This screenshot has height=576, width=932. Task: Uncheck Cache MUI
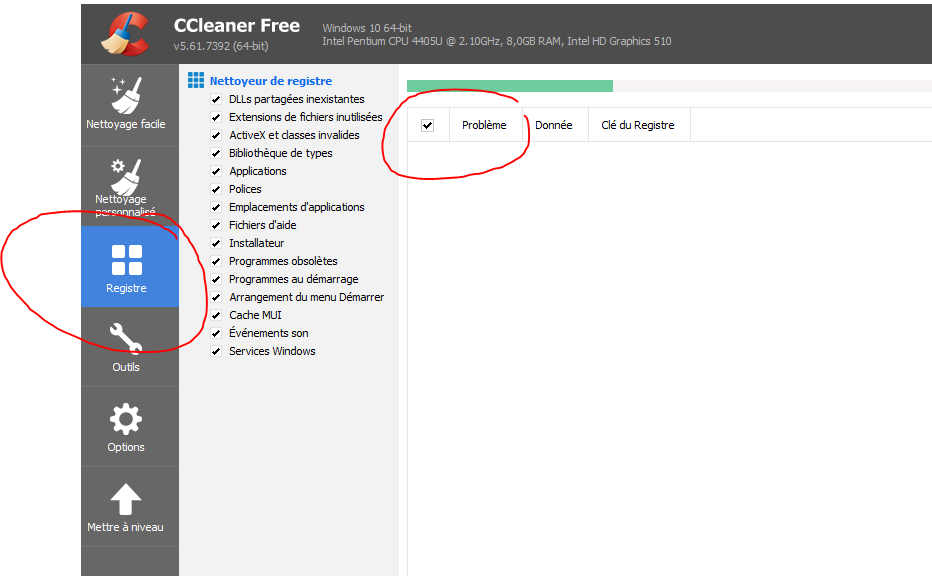tap(216, 315)
